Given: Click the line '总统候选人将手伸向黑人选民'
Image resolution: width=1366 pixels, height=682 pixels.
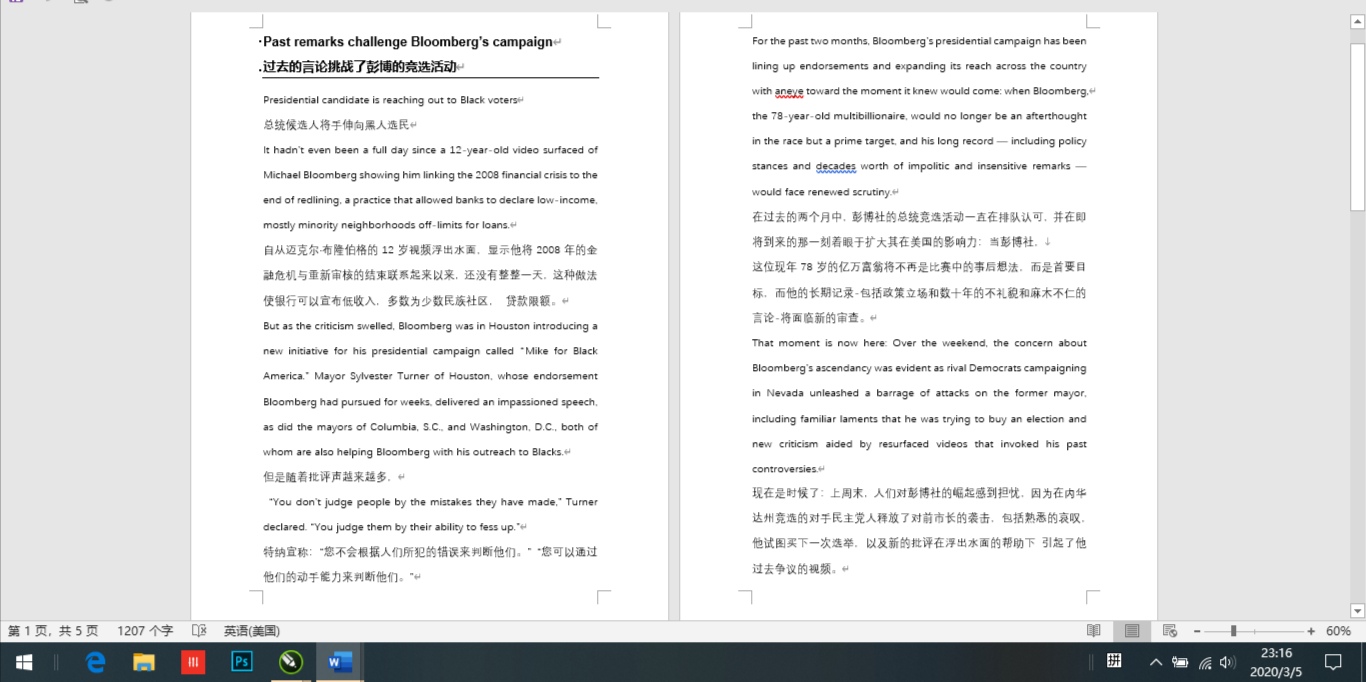Looking at the screenshot, I should tap(336, 125).
